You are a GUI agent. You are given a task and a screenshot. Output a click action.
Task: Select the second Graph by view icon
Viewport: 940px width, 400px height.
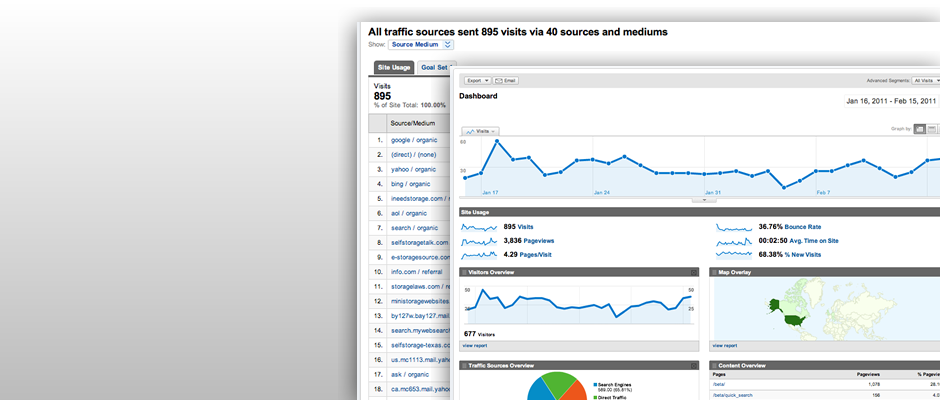click(932, 129)
